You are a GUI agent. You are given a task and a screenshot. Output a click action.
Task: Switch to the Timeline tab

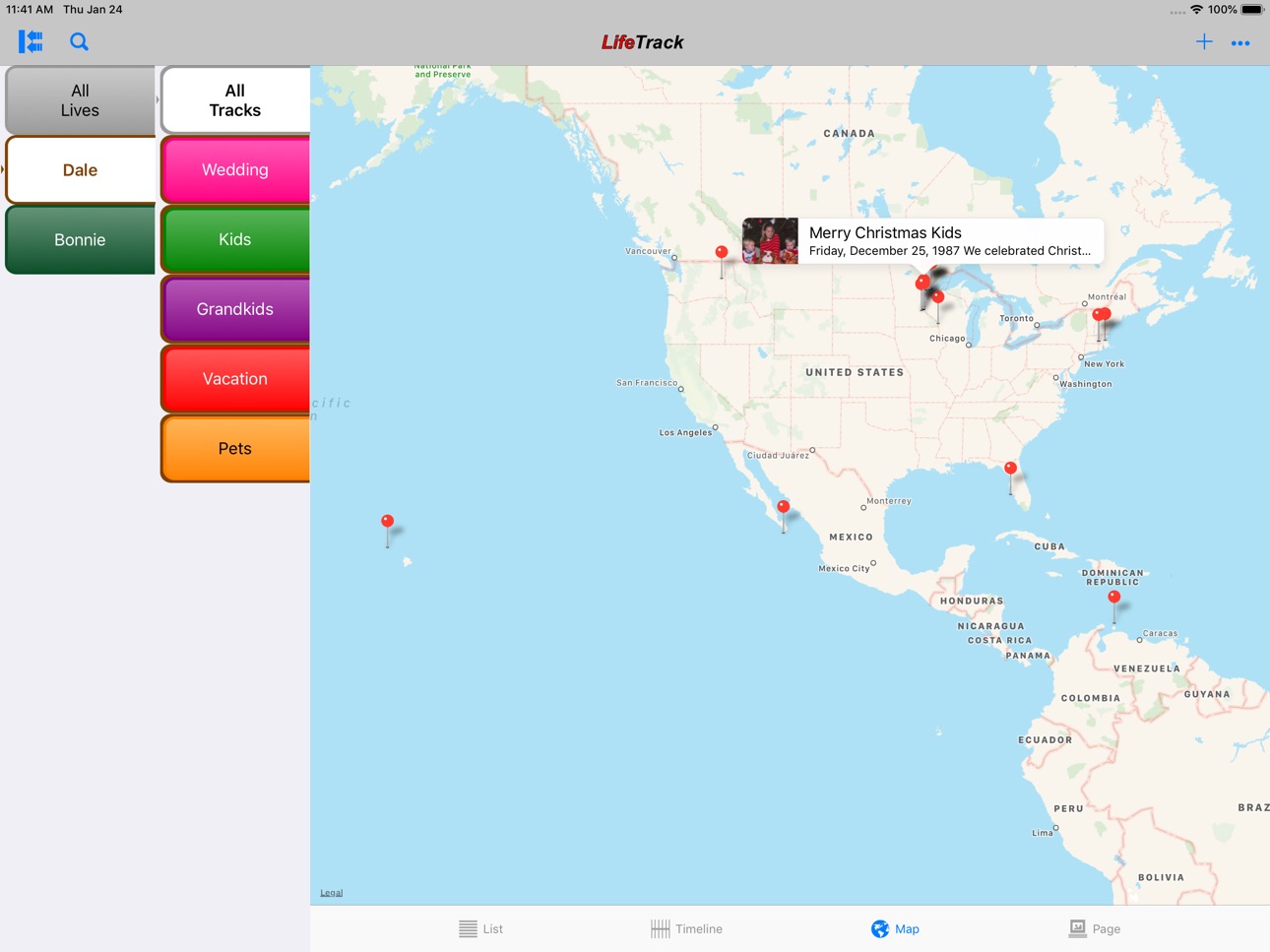tap(686, 928)
